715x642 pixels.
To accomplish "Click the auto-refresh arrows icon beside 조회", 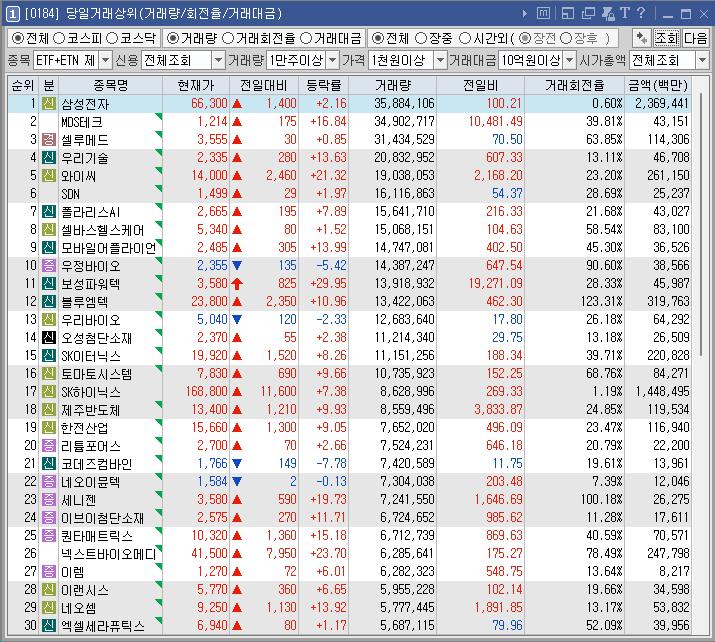I will [642, 38].
